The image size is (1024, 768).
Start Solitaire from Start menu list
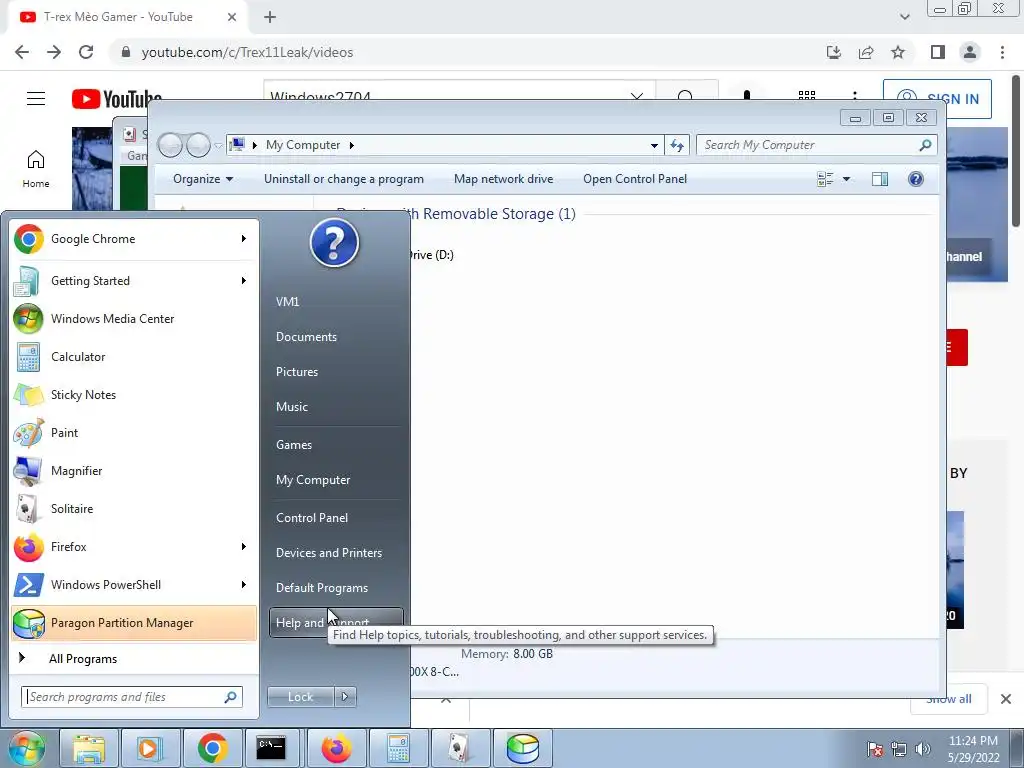click(134, 508)
